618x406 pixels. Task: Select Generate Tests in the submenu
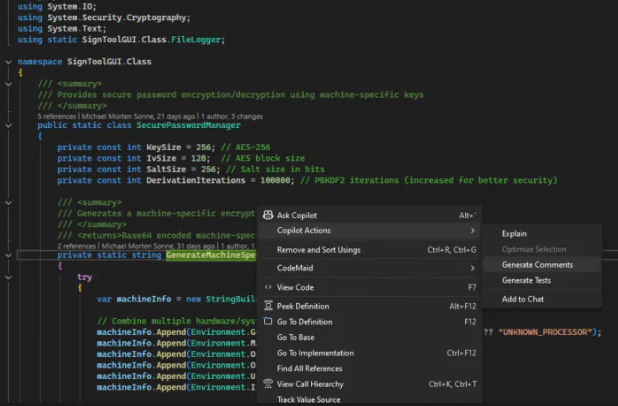point(524,280)
